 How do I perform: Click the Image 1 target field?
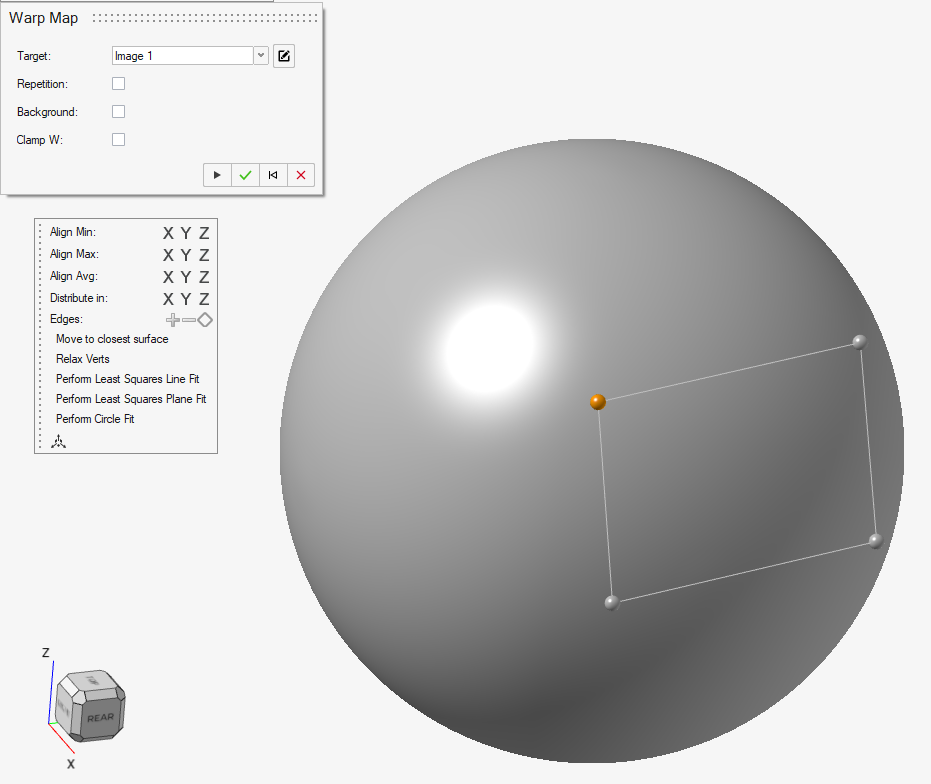click(182, 56)
